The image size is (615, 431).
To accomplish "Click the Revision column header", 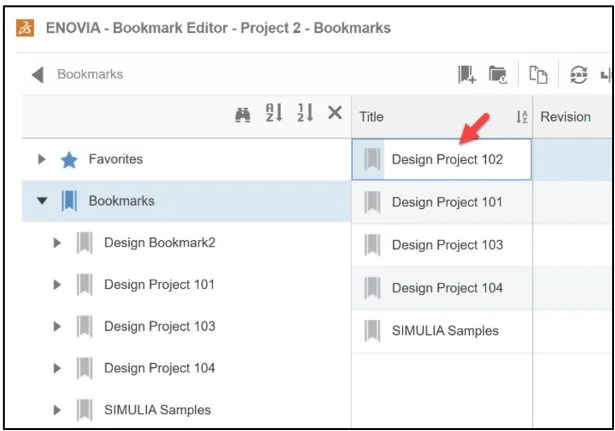I will coord(566,117).
